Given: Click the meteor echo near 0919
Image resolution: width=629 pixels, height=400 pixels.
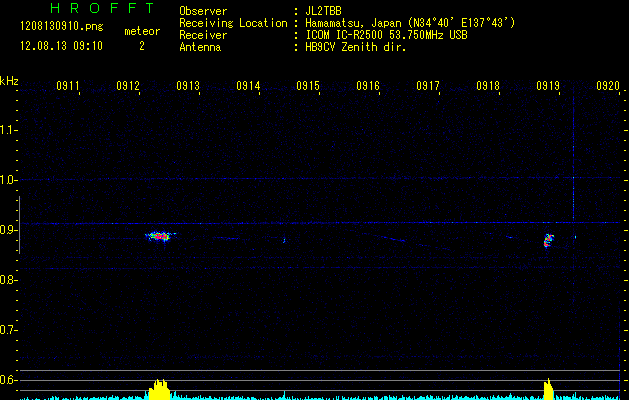Looking at the screenshot, I should point(548,240).
